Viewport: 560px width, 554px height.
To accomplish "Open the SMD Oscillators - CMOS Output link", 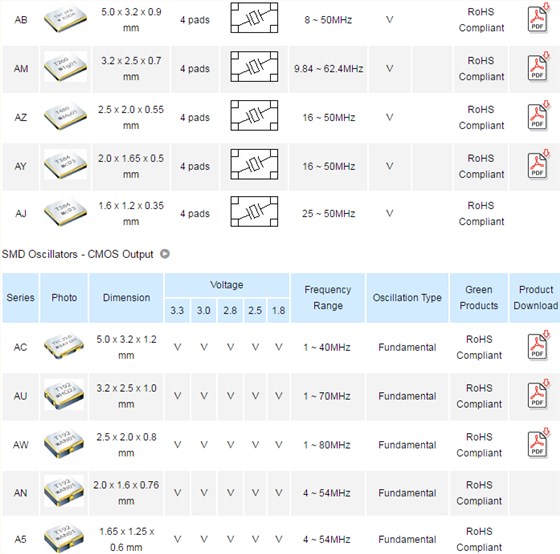I will click(78, 254).
